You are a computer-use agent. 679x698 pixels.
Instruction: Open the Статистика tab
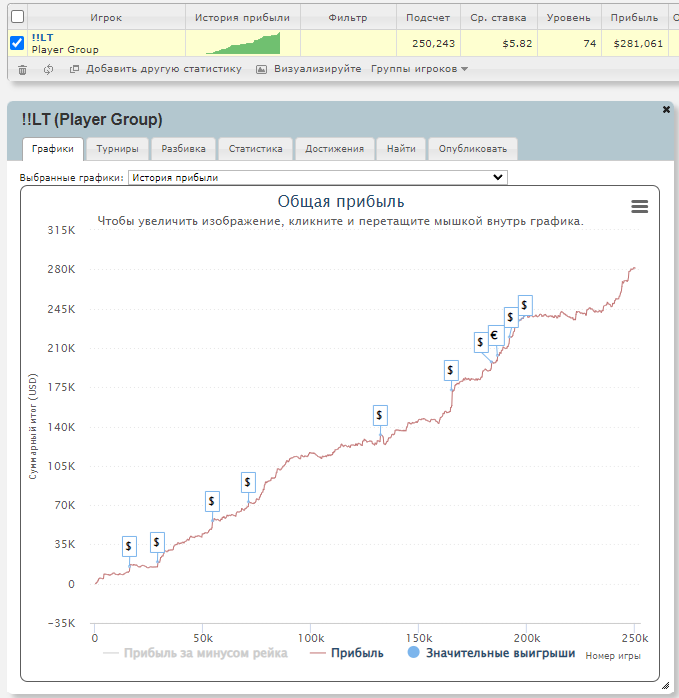click(256, 149)
